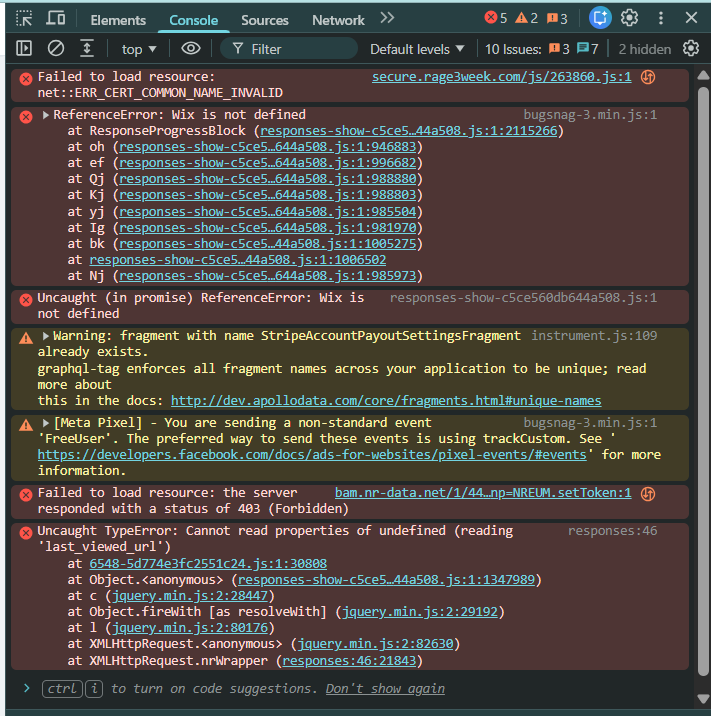The image size is (711, 716).
Task: Focus the Filter input field
Action: [289, 49]
